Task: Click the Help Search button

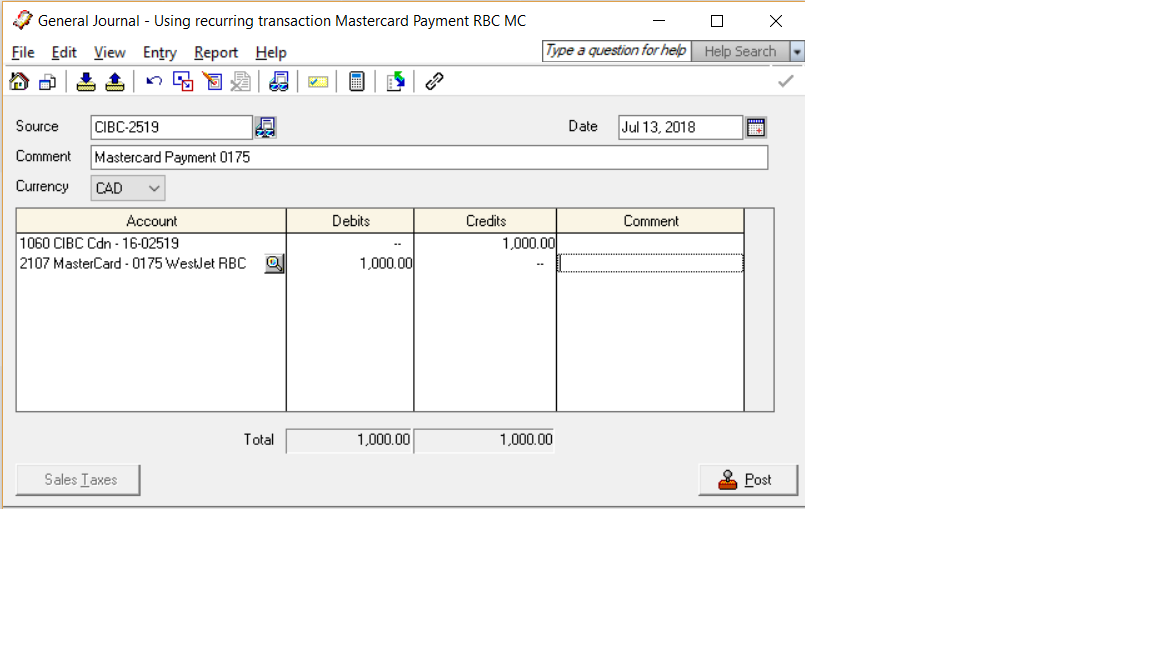Action: tap(740, 51)
